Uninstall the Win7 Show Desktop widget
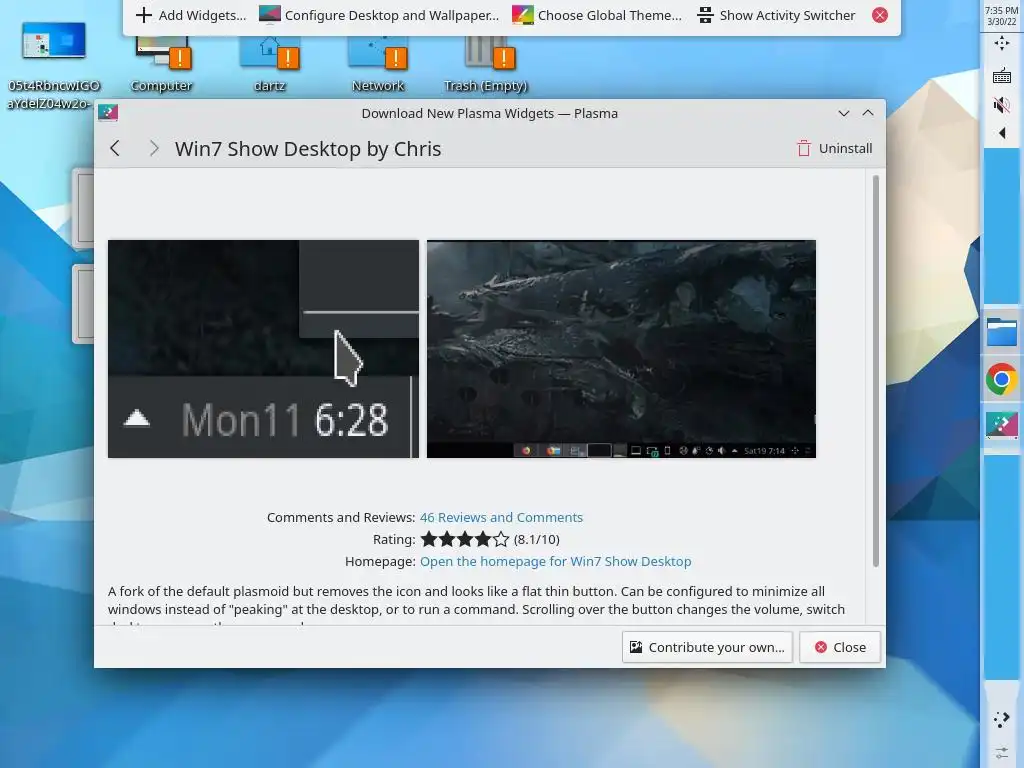 835,148
